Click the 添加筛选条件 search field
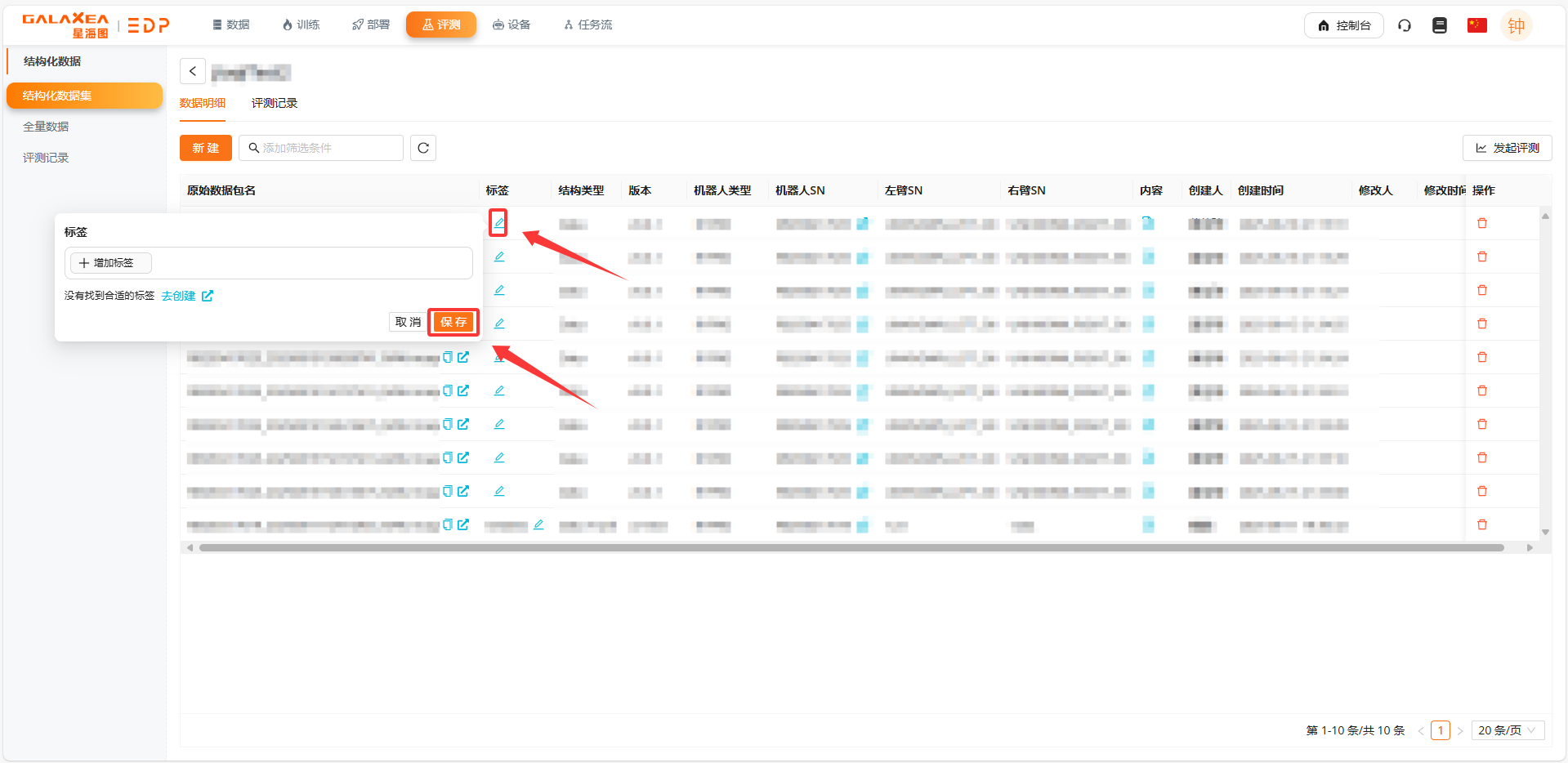The height and width of the screenshot is (763, 1568). tap(327, 148)
